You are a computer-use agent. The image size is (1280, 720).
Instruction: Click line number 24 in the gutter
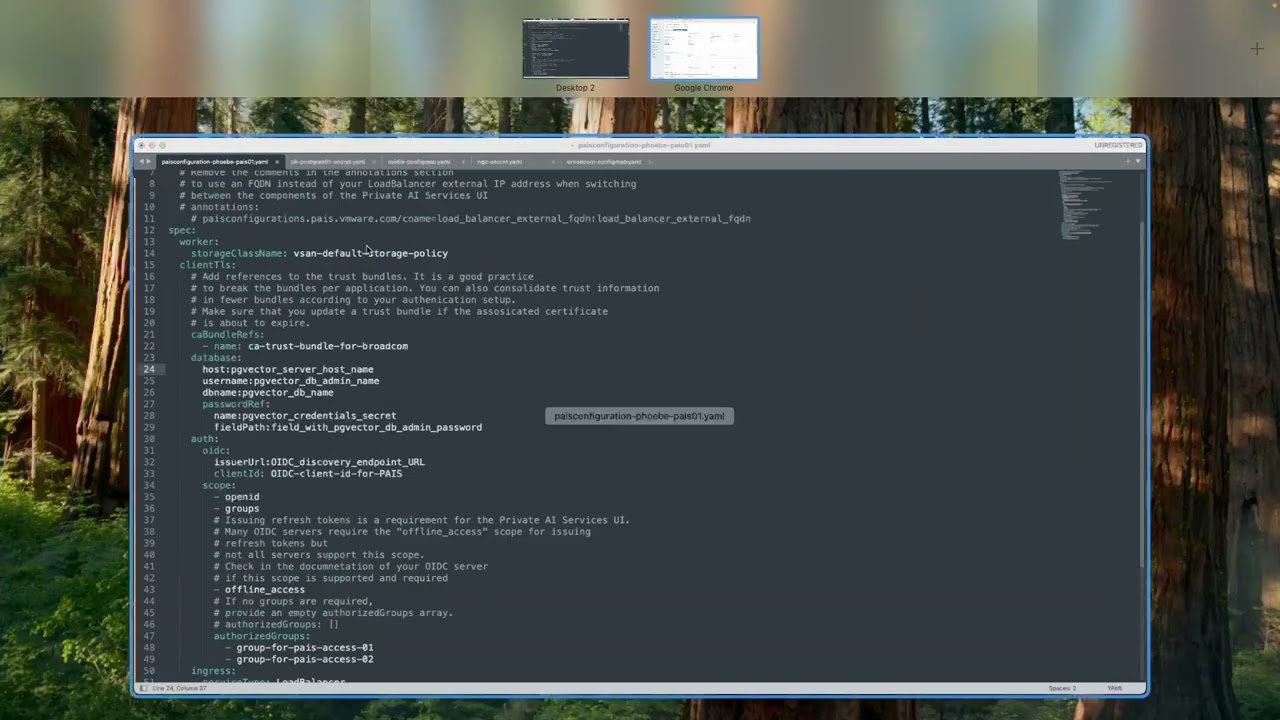point(149,369)
